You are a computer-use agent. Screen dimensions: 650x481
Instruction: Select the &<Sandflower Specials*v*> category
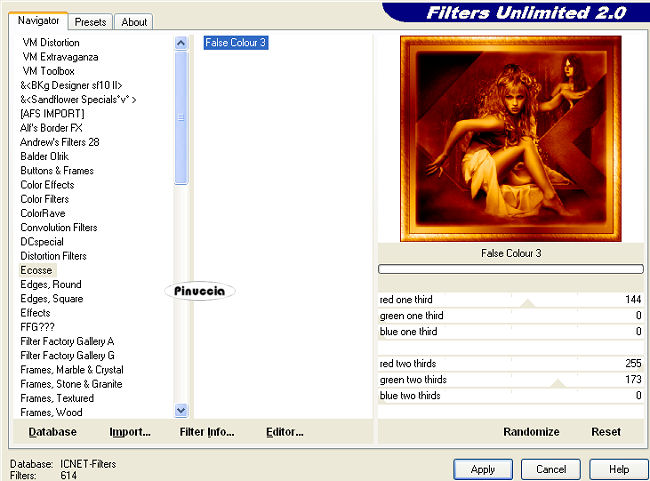tap(78, 100)
